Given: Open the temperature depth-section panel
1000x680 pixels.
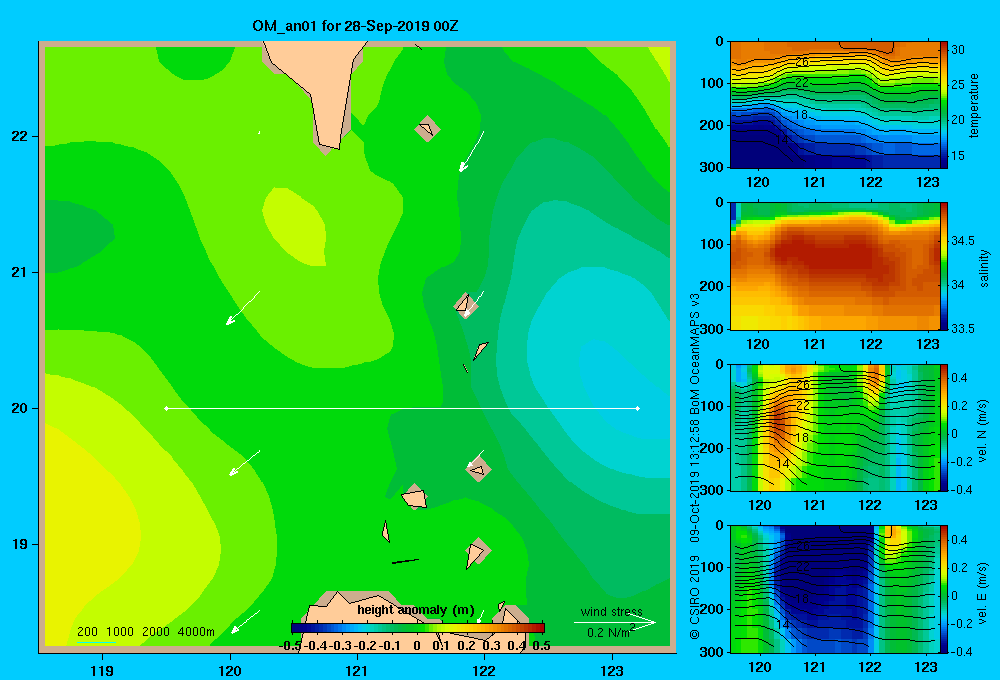Looking at the screenshot, I should click(x=835, y=105).
